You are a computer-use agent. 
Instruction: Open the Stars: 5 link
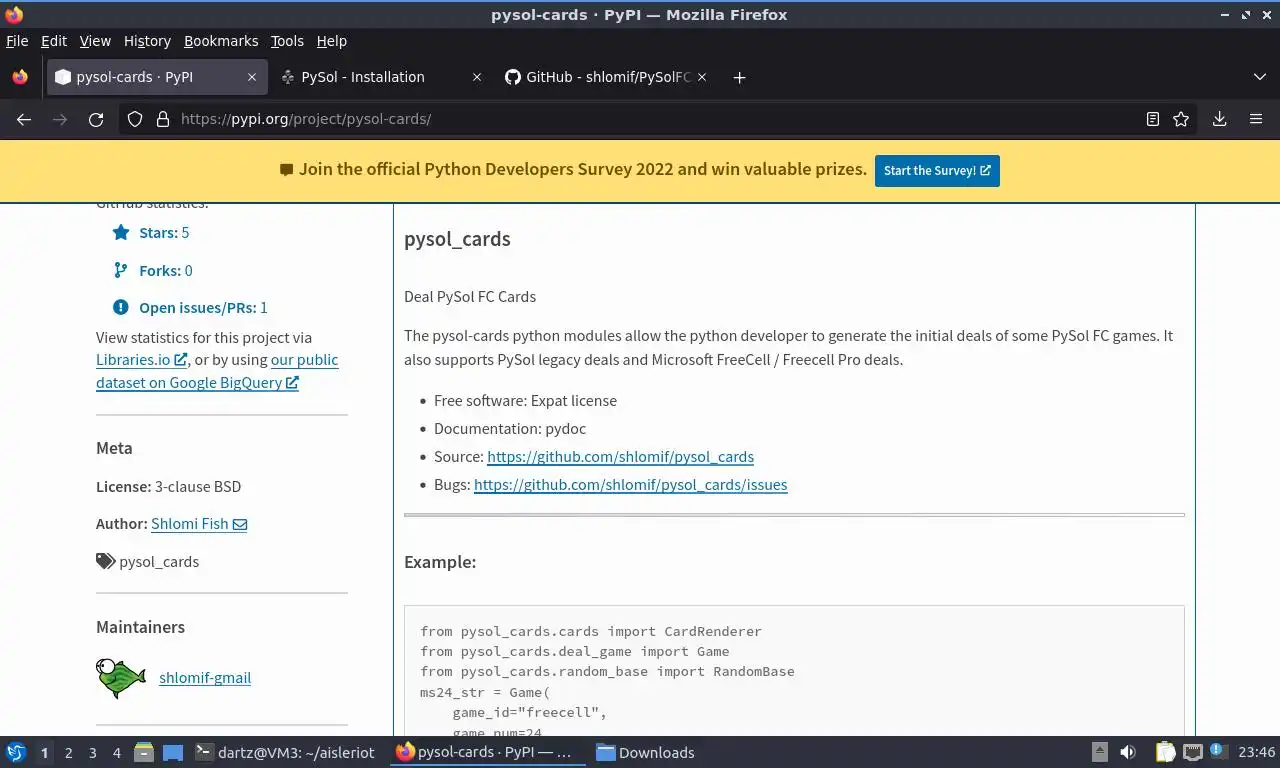coord(164,232)
